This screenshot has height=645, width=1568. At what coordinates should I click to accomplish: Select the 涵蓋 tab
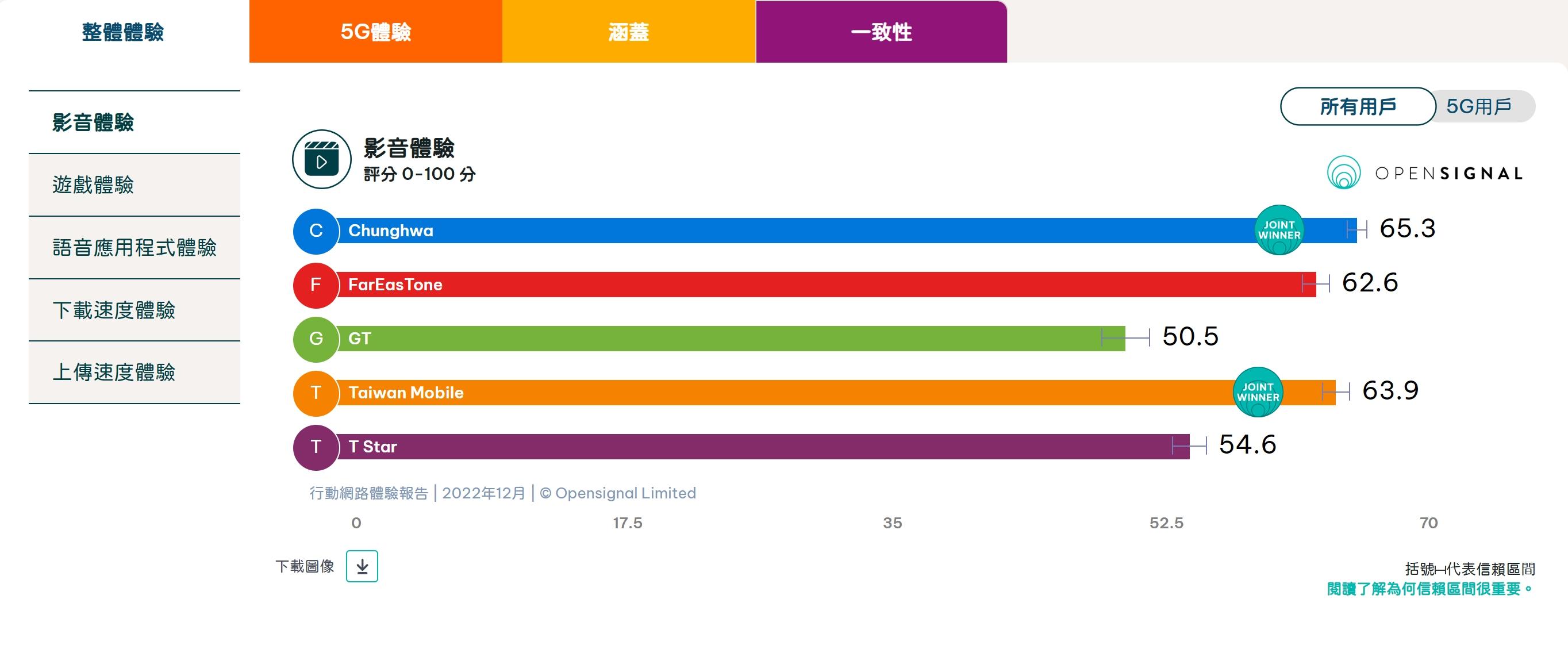tap(629, 32)
